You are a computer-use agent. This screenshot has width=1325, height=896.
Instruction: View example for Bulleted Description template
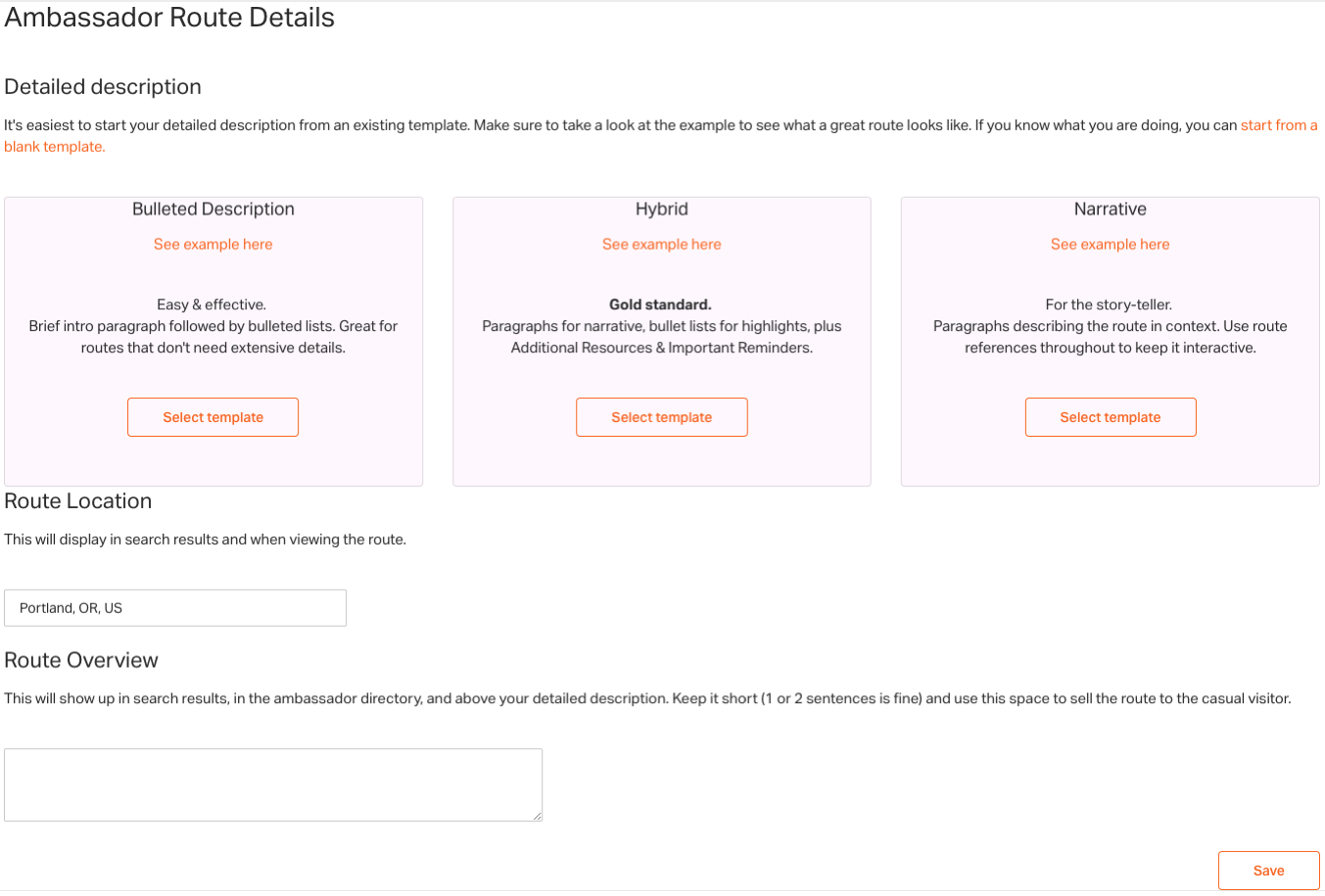tap(213, 245)
